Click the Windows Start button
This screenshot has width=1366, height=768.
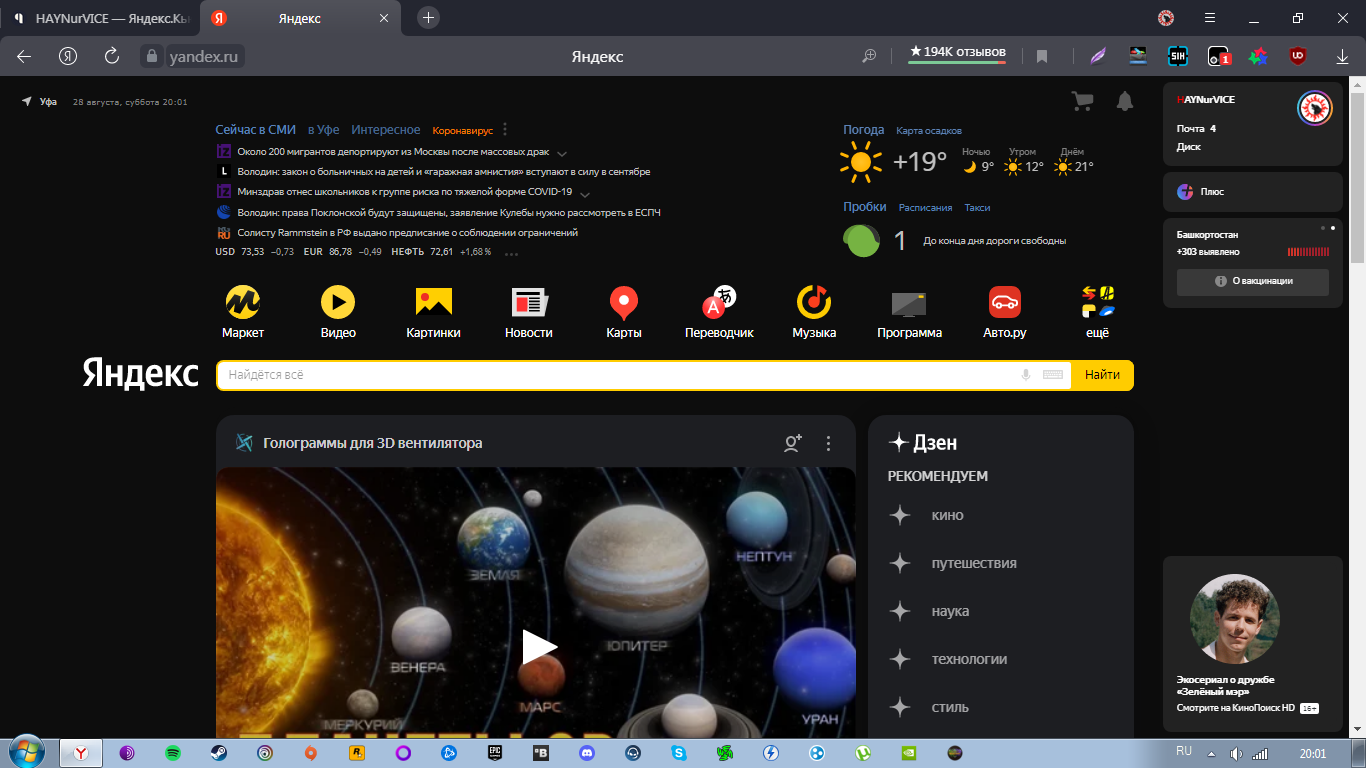pyautogui.click(x=26, y=752)
